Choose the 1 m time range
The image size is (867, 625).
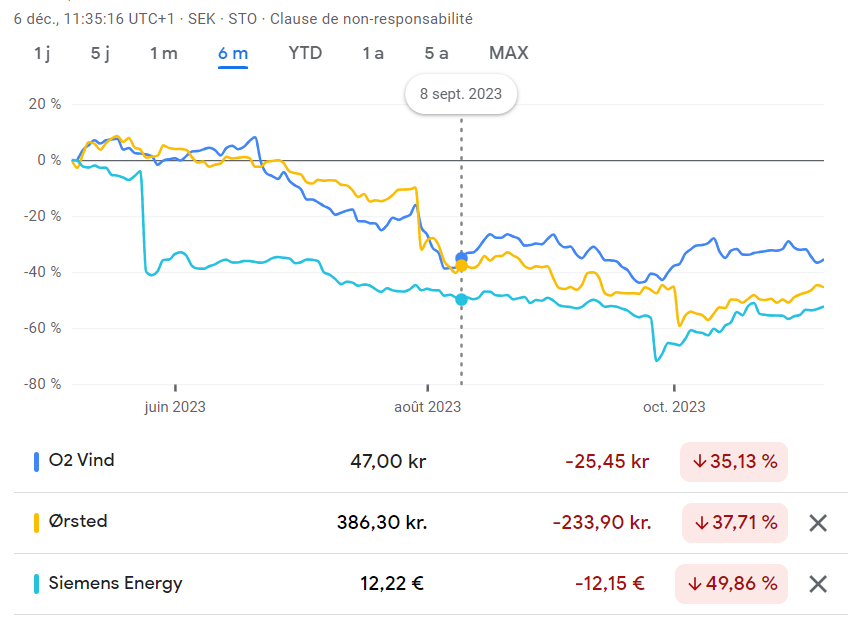164,53
